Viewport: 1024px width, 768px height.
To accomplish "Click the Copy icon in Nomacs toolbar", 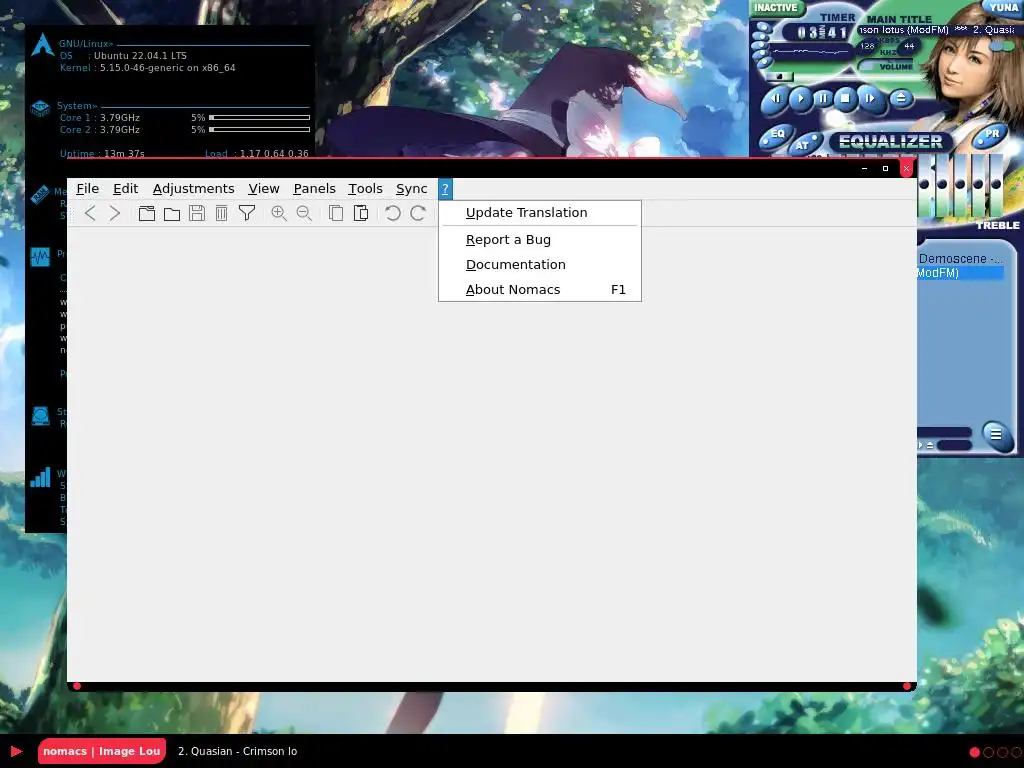I will 336,213.
